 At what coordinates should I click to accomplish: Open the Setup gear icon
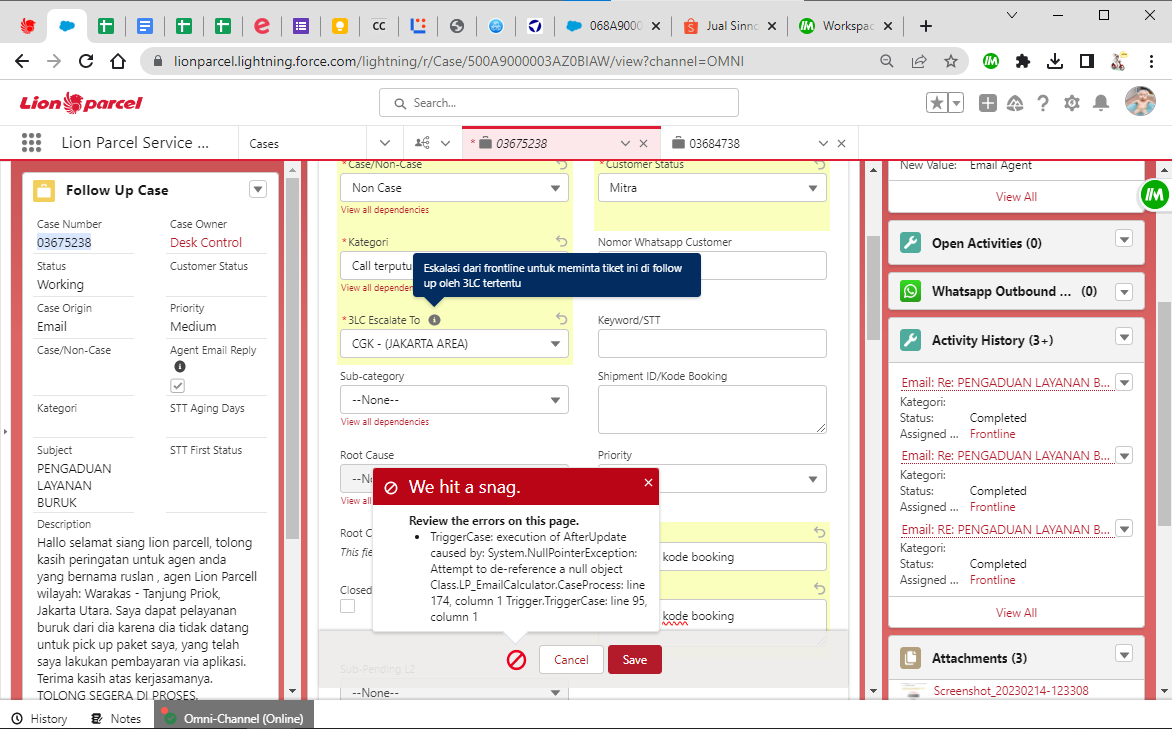coord(1072,103)
